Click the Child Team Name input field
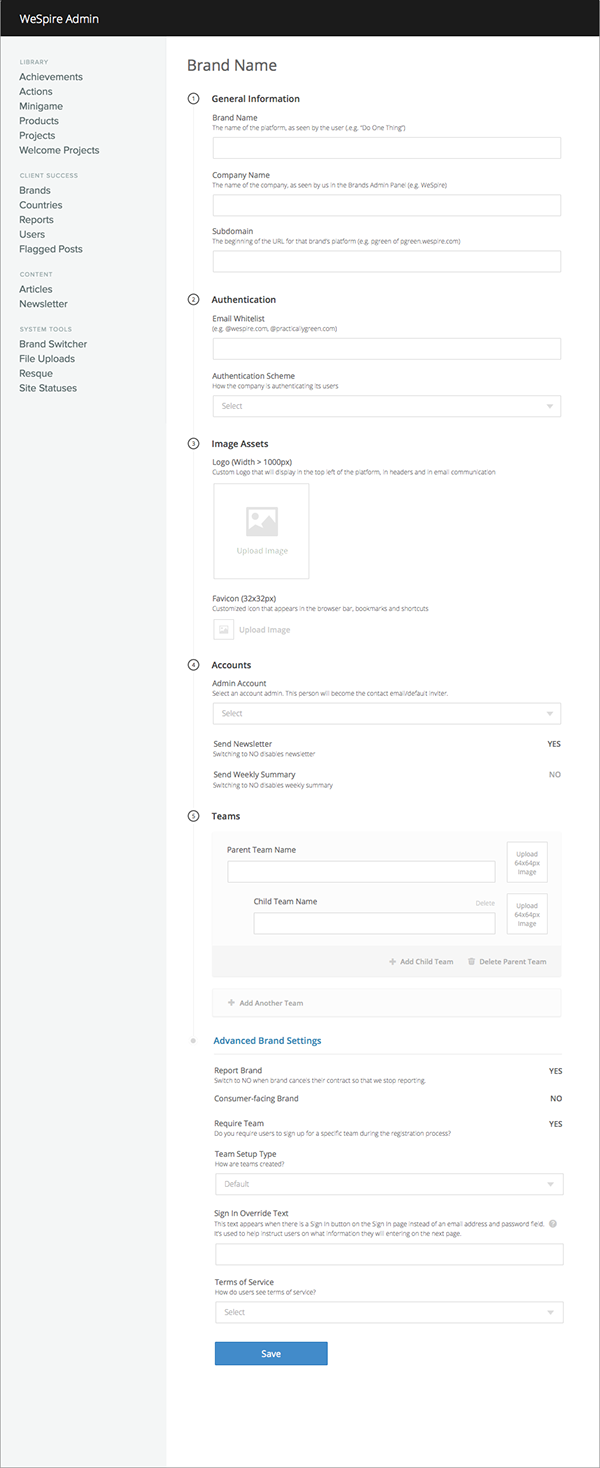This screenshot has height=1468, width=600. 375,923
